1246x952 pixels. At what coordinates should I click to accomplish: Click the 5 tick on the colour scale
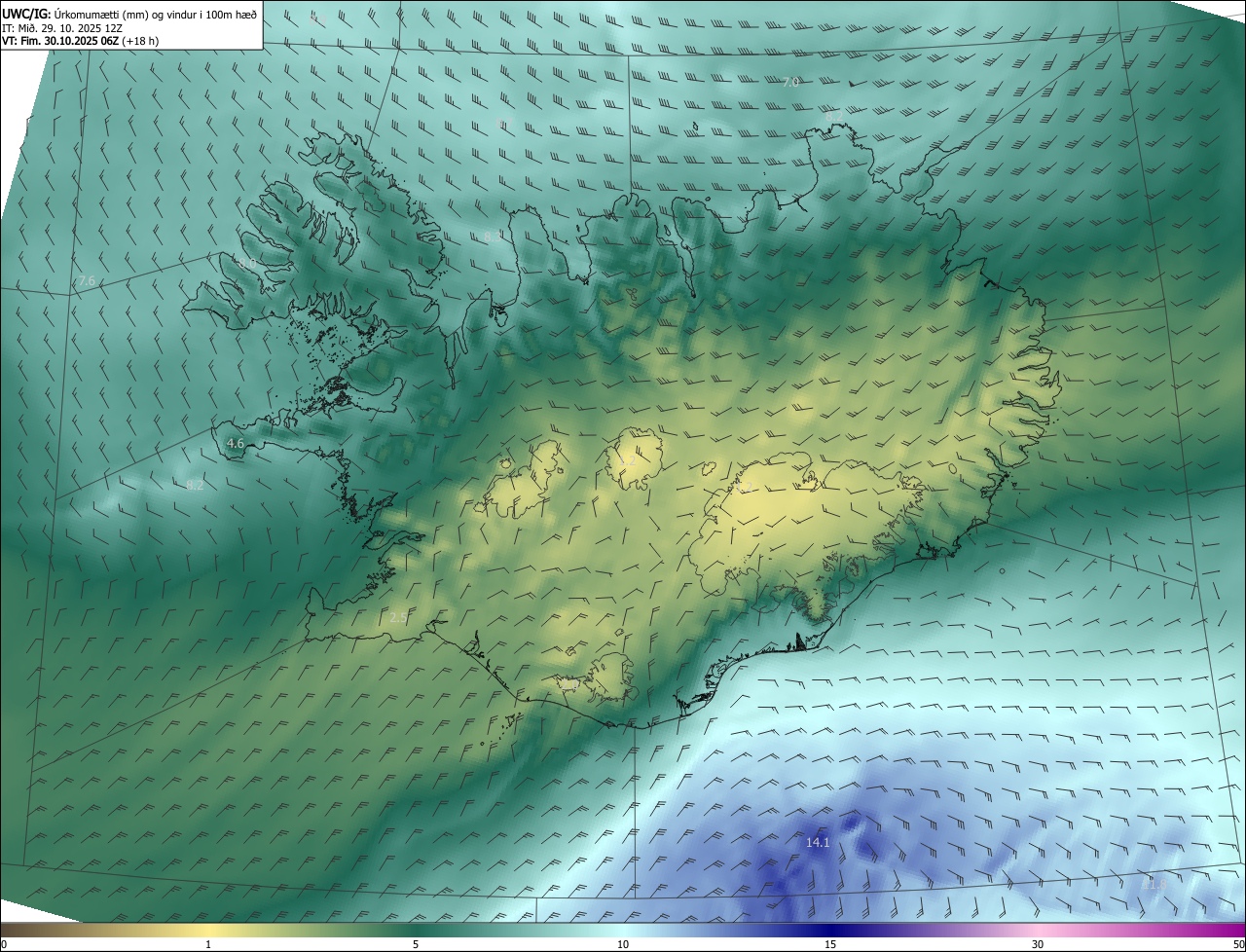pos(416,944)
